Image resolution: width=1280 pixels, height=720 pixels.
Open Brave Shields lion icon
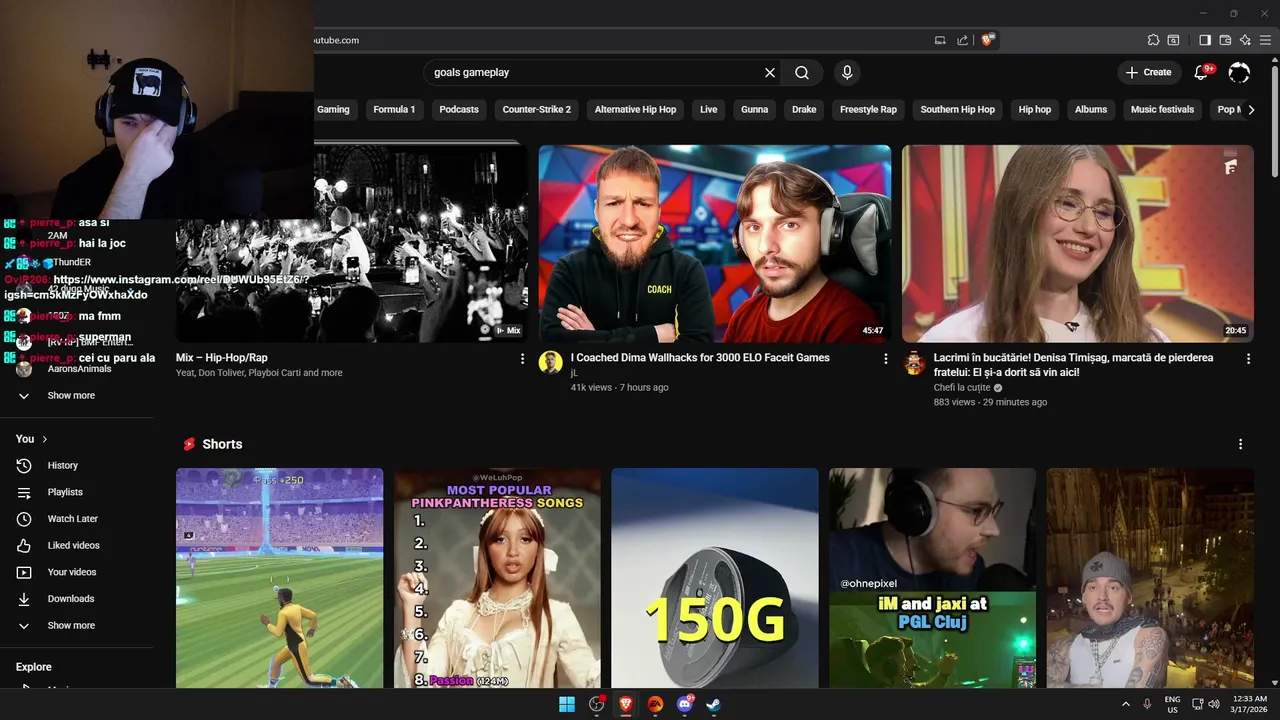pos(988,40)
